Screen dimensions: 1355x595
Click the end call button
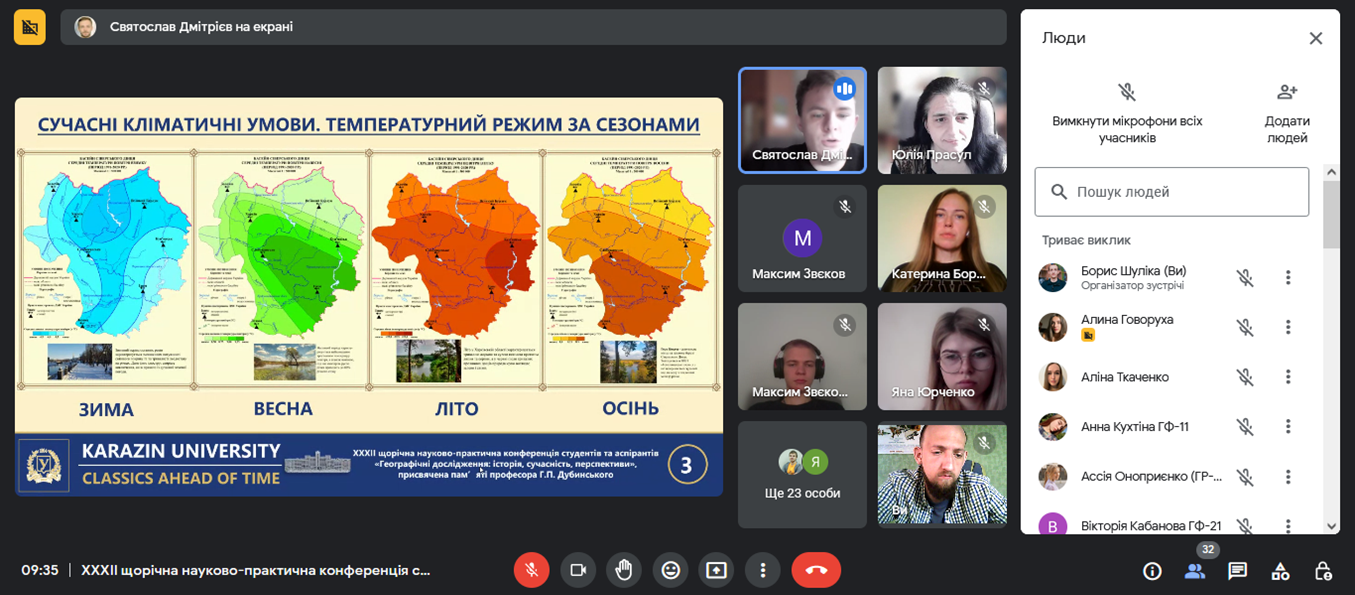click(x=816, y=570)
